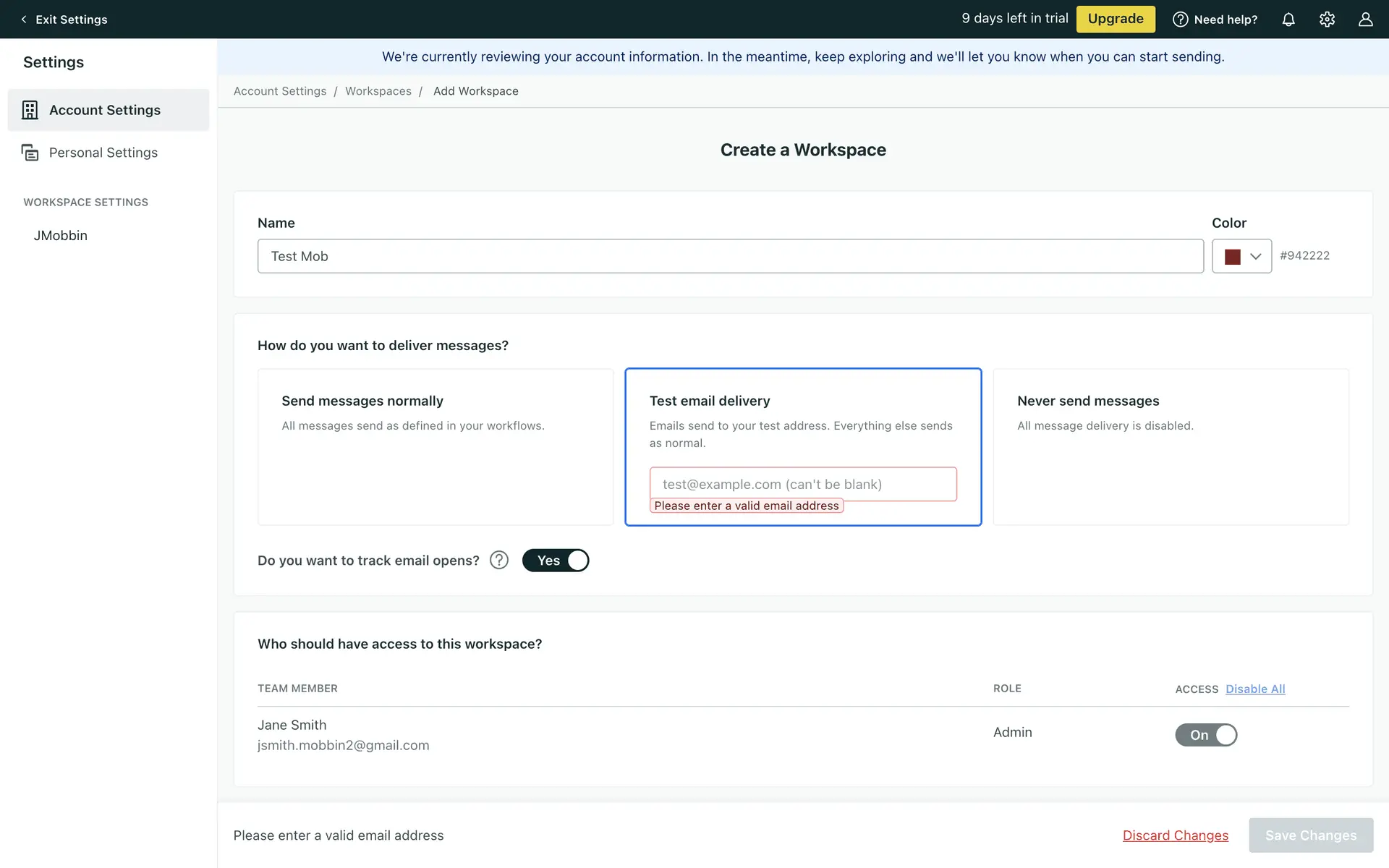The height and width of the screenshot is (868, 1389).
Task: Click the Need help question mark icon
Action: point(1180,20)
